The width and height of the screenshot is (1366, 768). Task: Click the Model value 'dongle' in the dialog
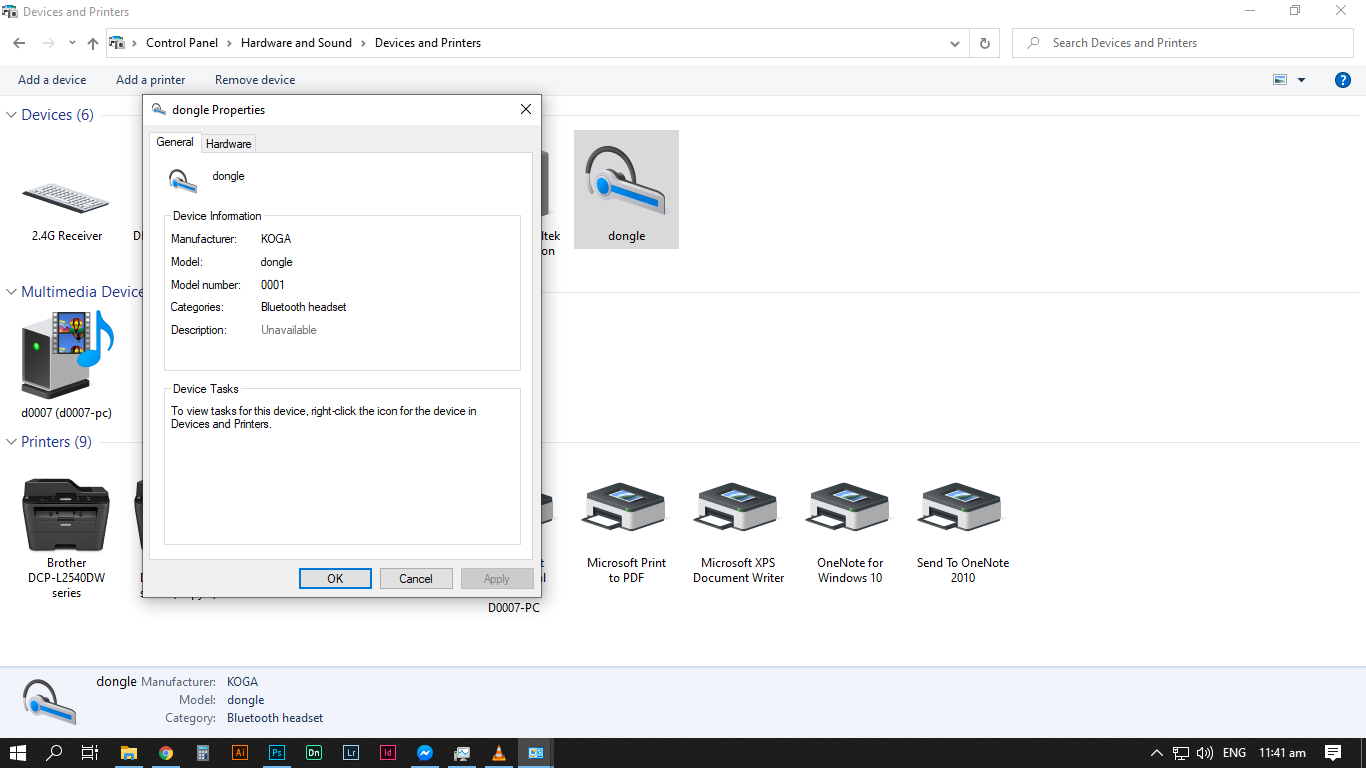(277, 262)
